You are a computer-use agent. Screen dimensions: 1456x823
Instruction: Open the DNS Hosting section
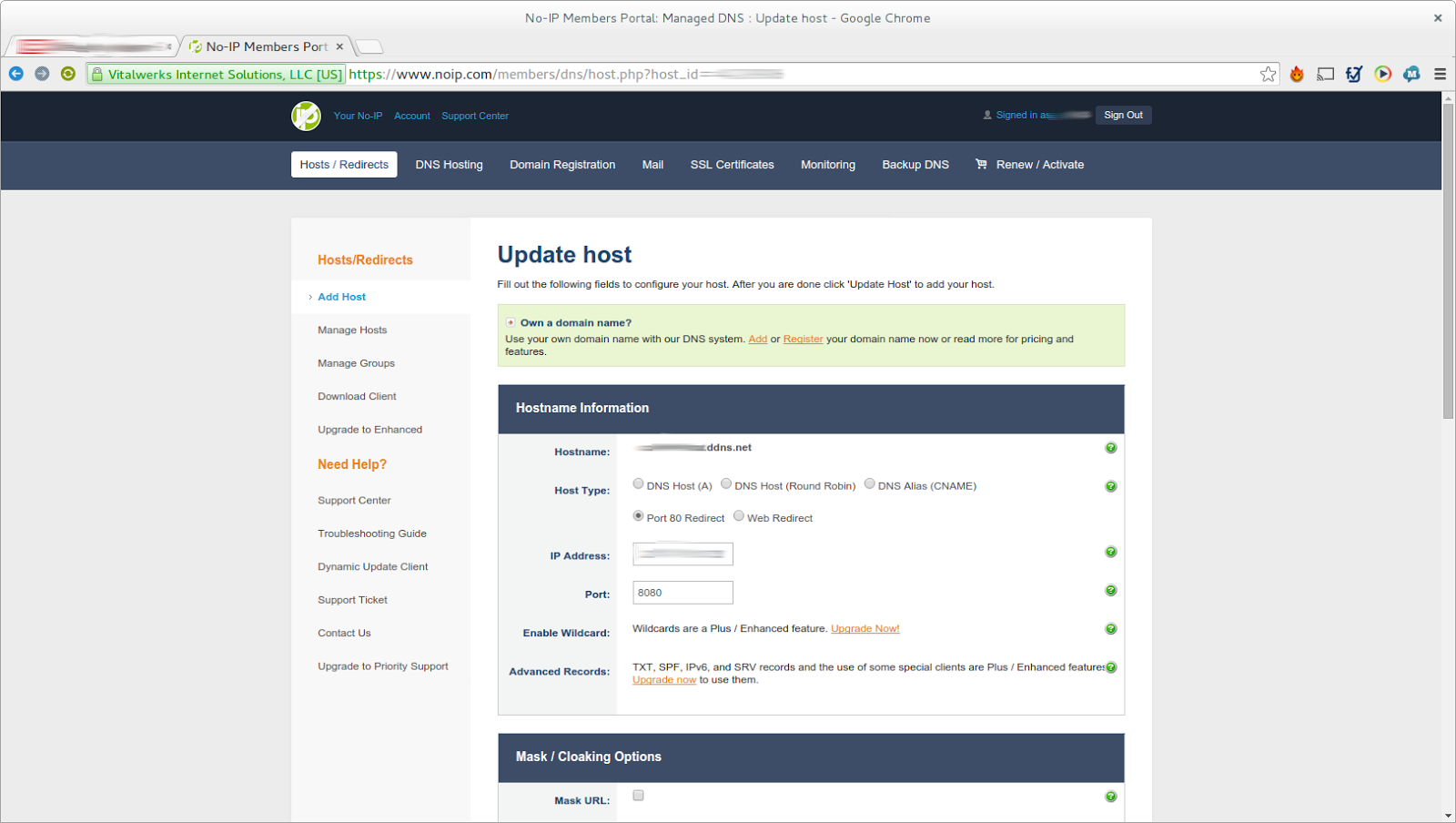click(450, 165)
